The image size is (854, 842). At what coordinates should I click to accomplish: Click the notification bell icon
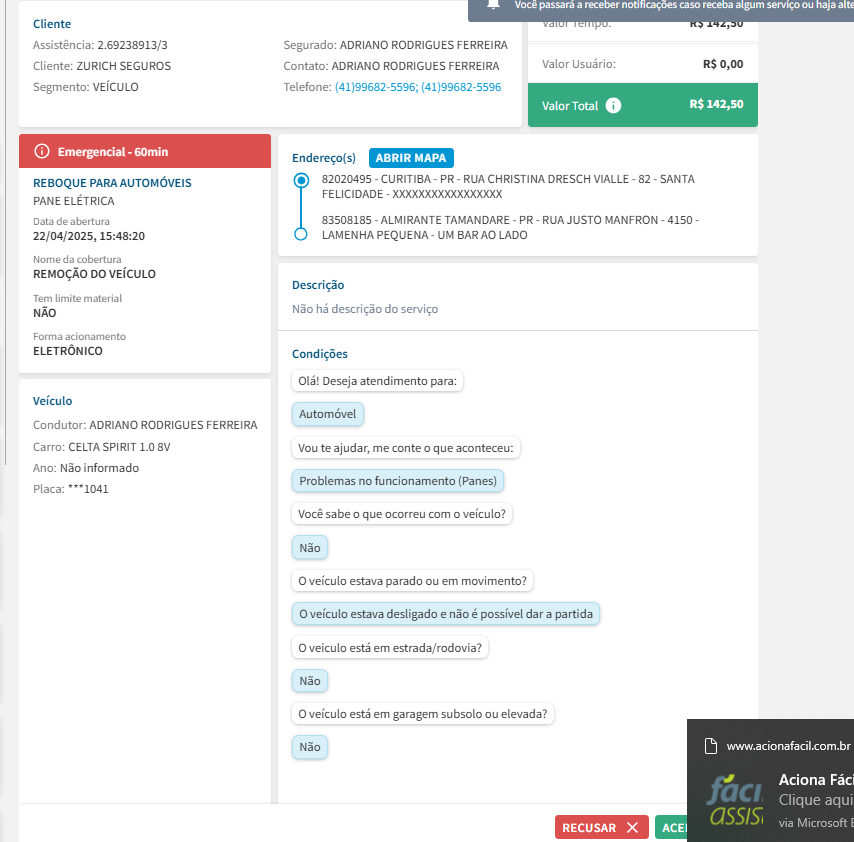tap(493, 5)
